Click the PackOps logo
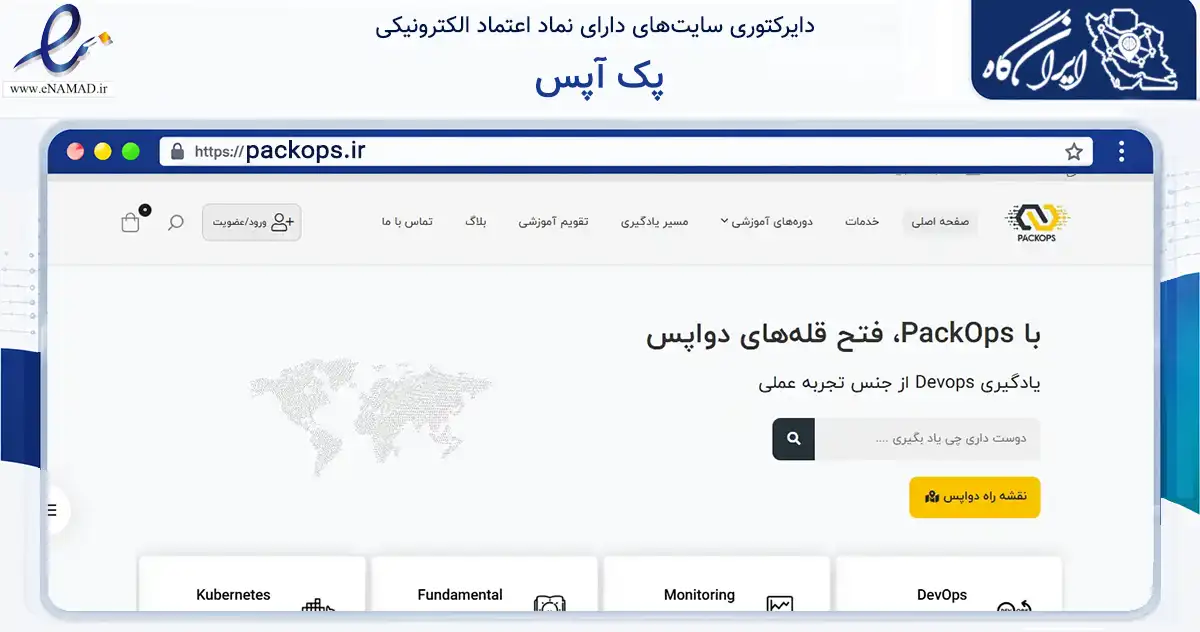This screenshot has width=1200, height=632. pyautogui.click(x=1037, y=222)
